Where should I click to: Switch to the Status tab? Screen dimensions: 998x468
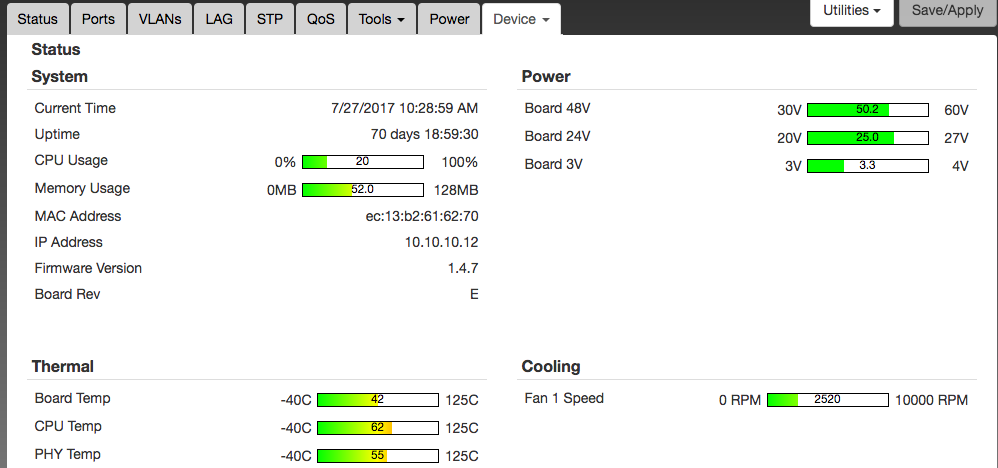point(38,19)
